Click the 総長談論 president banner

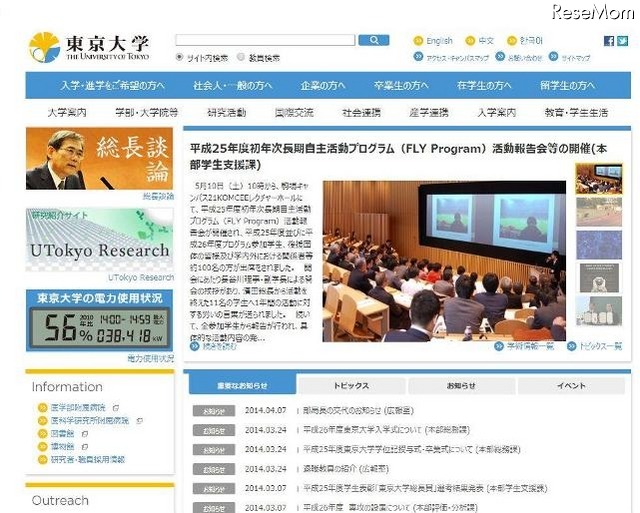tap(99, 158)
